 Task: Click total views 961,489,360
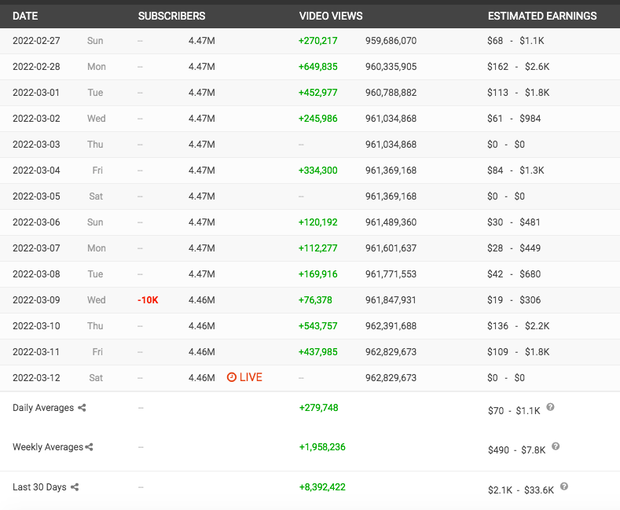[391, 222]
